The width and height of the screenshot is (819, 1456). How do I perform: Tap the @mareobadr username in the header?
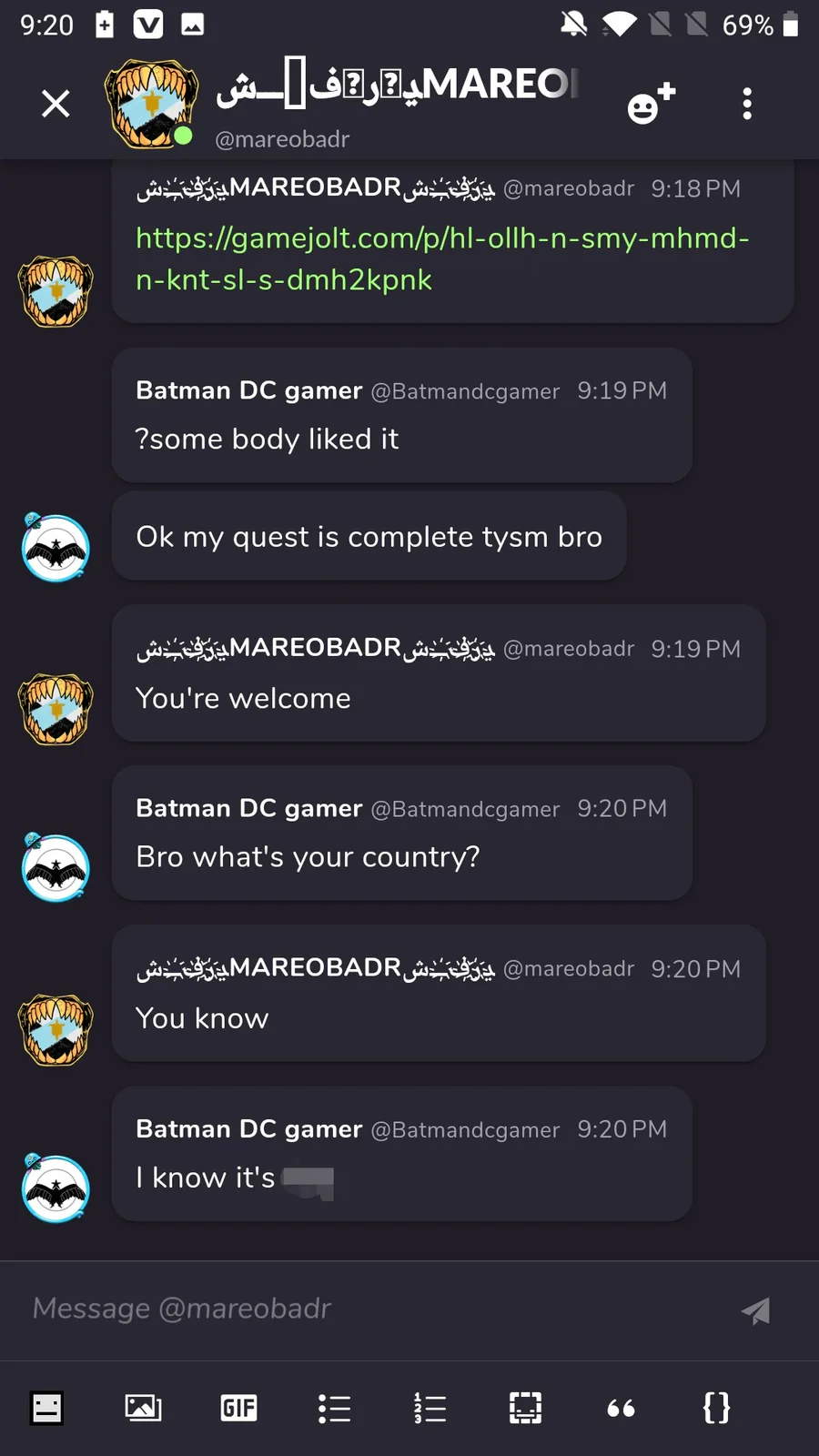click(x=282, y=139)
